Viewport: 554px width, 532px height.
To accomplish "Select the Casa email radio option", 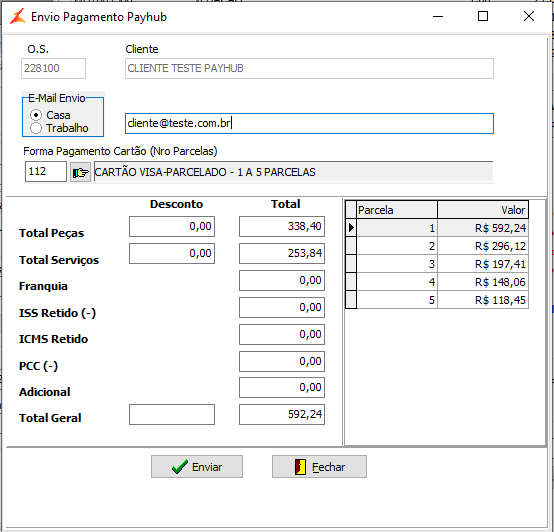I will (36, 115).
